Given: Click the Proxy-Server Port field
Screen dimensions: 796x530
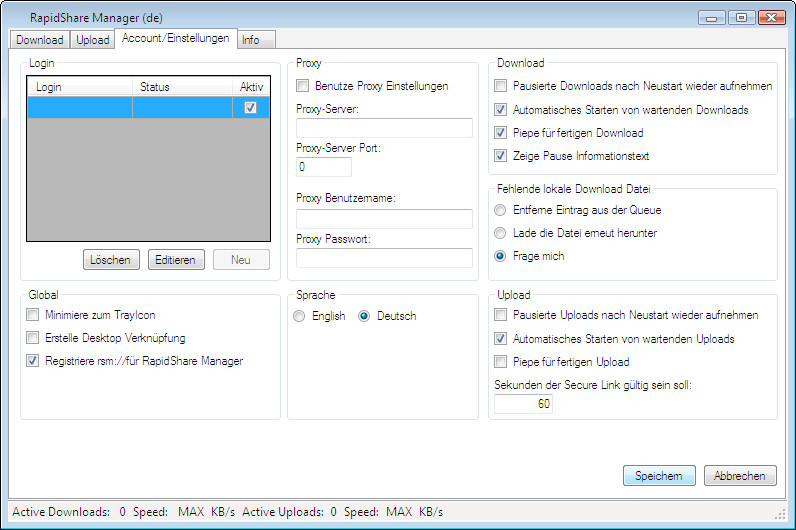Looking at the screenshot, I should tap(324, 167).
